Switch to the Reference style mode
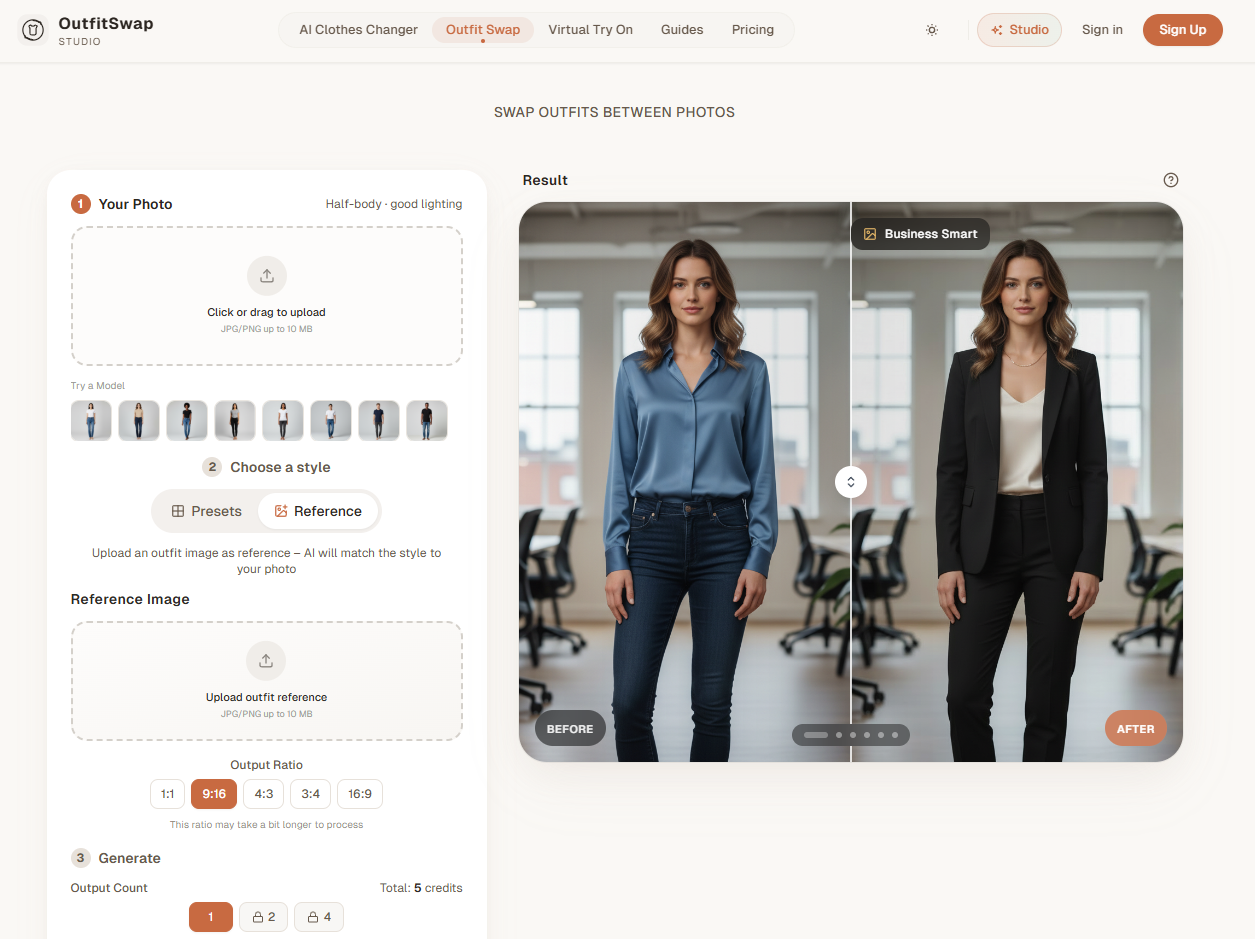 point(318,511)
